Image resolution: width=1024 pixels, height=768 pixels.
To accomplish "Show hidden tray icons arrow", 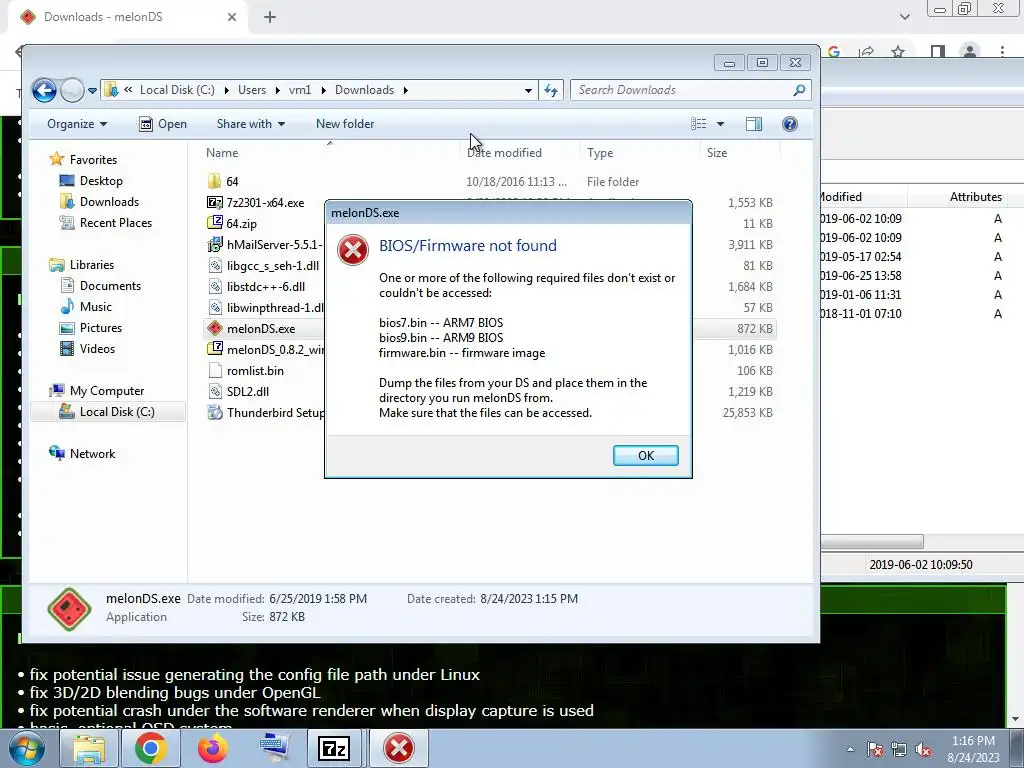I will tap(850, 749).
